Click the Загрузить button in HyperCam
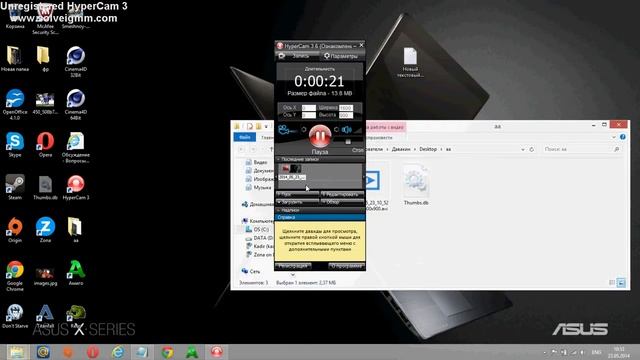The height and width of the screenshot is (360, 640). coord(297,202)
